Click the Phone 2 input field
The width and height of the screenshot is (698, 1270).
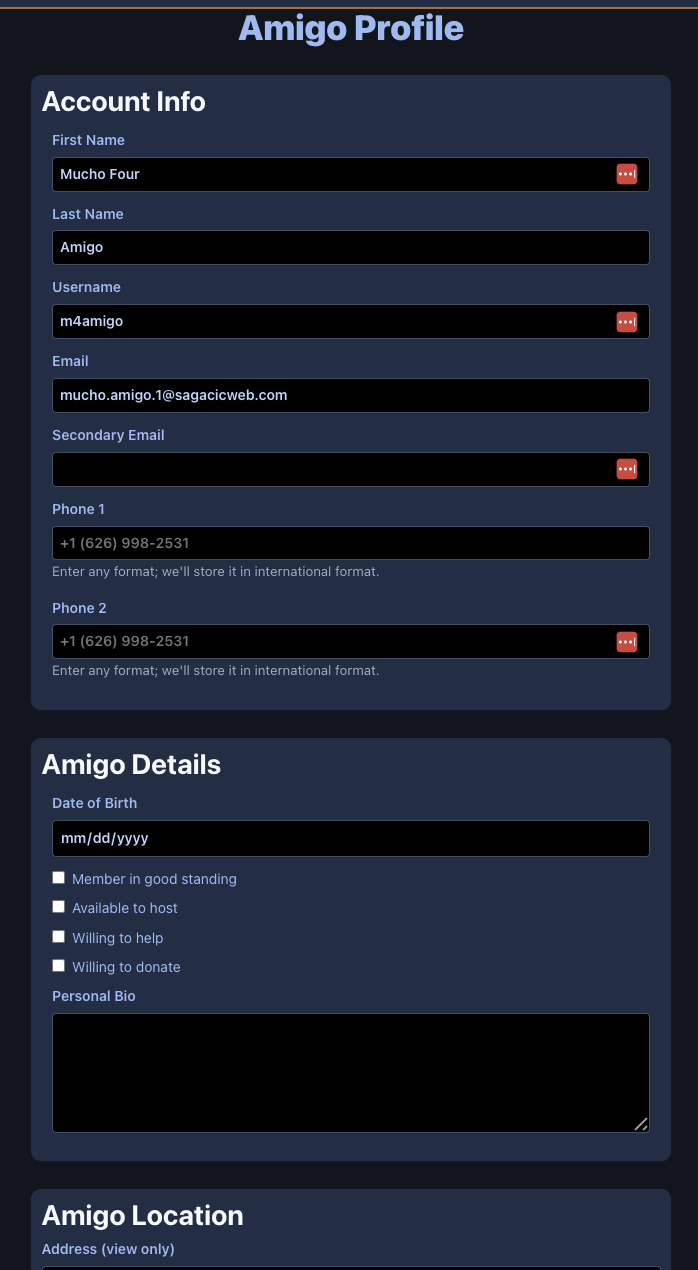tap(300, 641)
